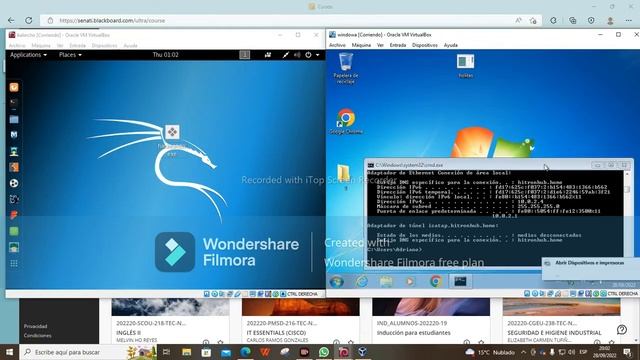640x360 pixels.
Task: Open SEGURIDAD E HIGIENE INDUSTRIAL course link
Action: (554, 333)
